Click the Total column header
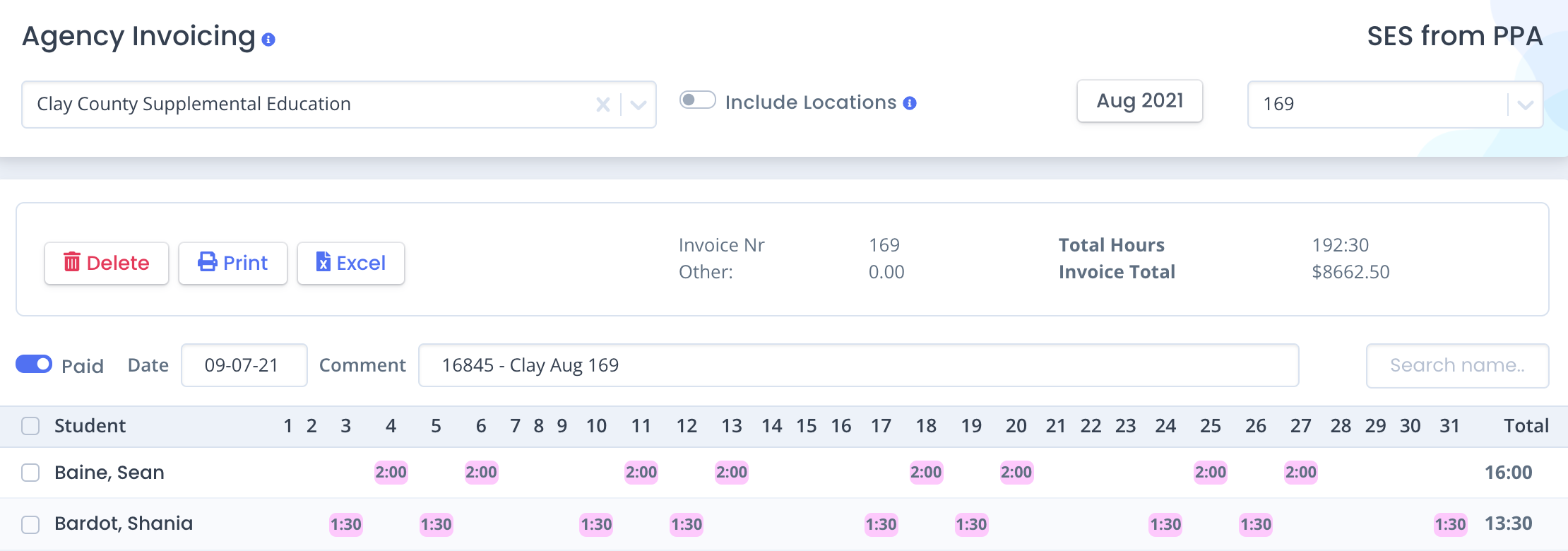 (x=1526, y=426)
